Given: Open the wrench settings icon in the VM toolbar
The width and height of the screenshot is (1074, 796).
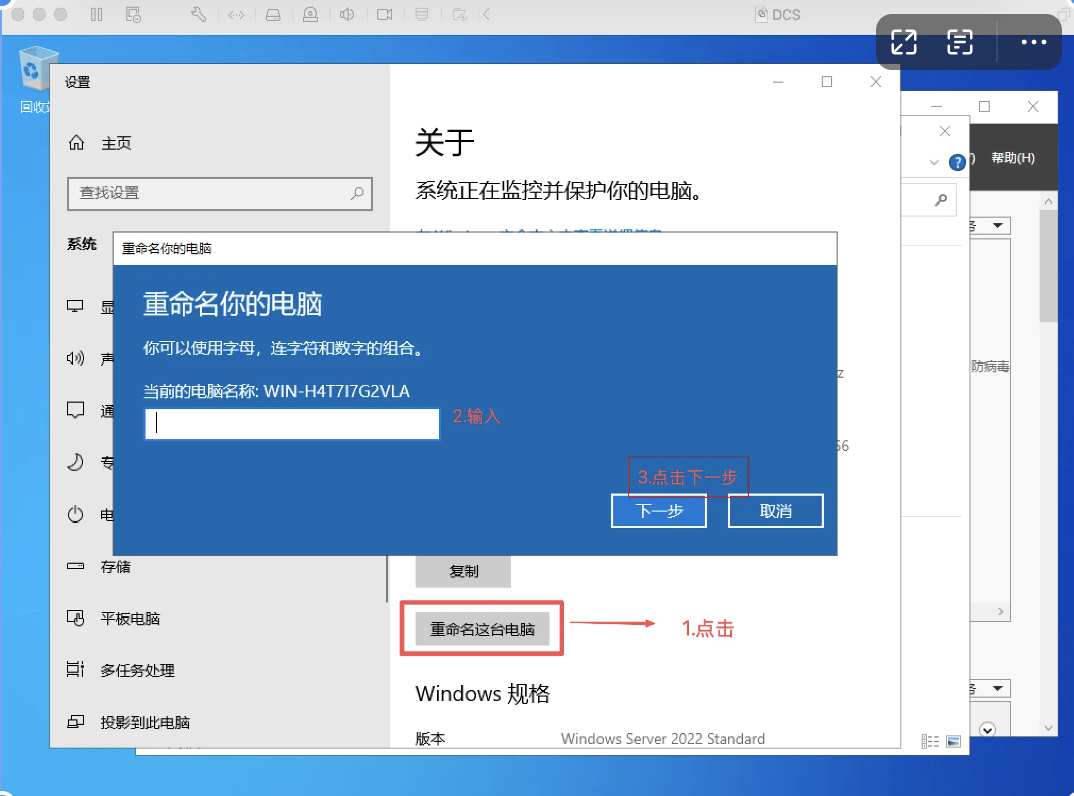Looking at the screenshot, I should (x=198, y=14).
